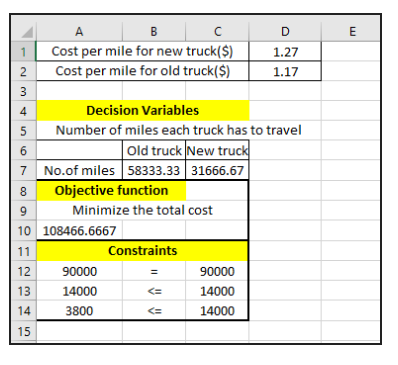
Task: Select column D header
Action: (285, 32)
